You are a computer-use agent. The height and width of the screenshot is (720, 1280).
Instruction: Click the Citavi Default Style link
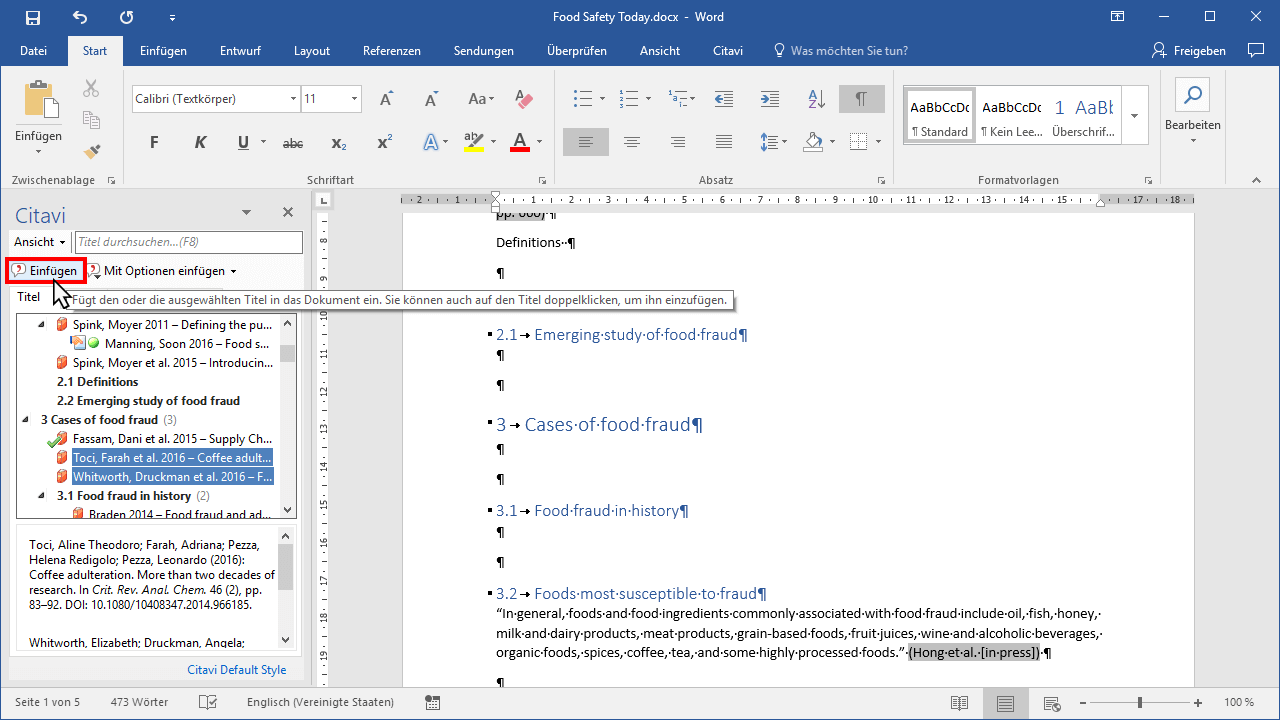(x=236, y=670)
